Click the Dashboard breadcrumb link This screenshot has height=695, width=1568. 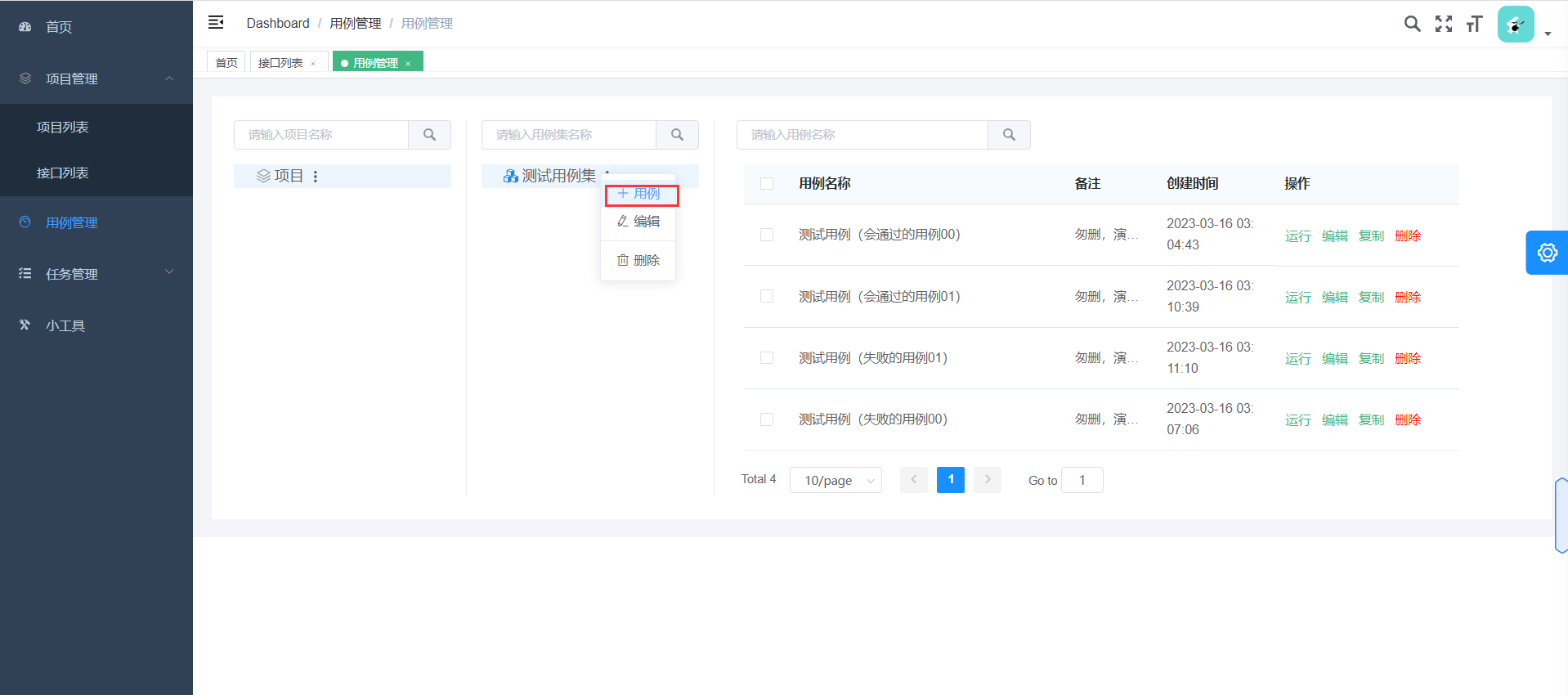[x=278, y=23]
